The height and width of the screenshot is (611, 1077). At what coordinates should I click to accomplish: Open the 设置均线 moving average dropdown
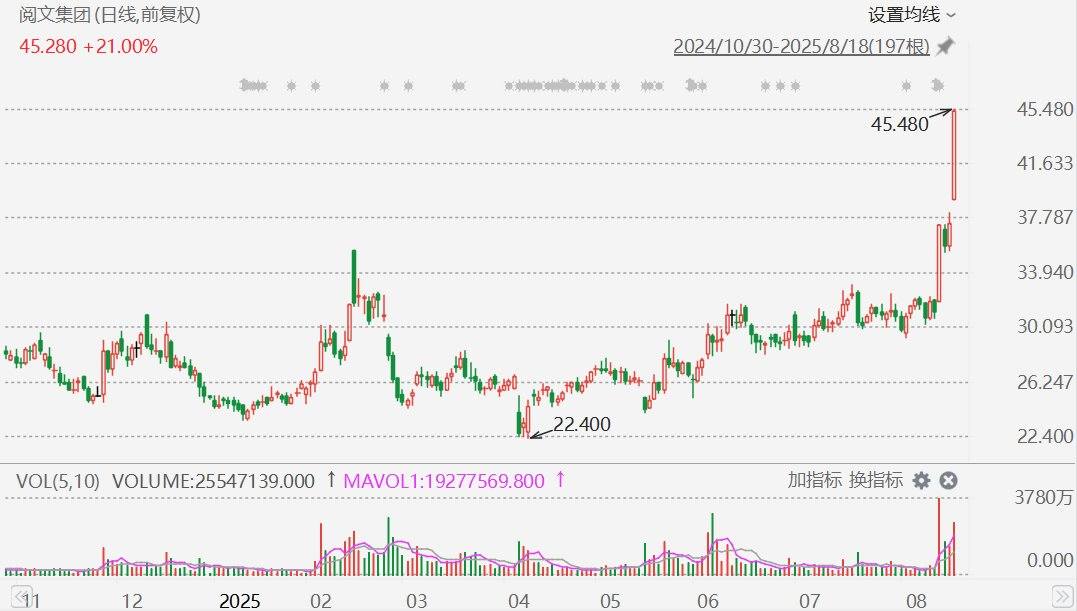pyautogui.click(x=904, y=15)
